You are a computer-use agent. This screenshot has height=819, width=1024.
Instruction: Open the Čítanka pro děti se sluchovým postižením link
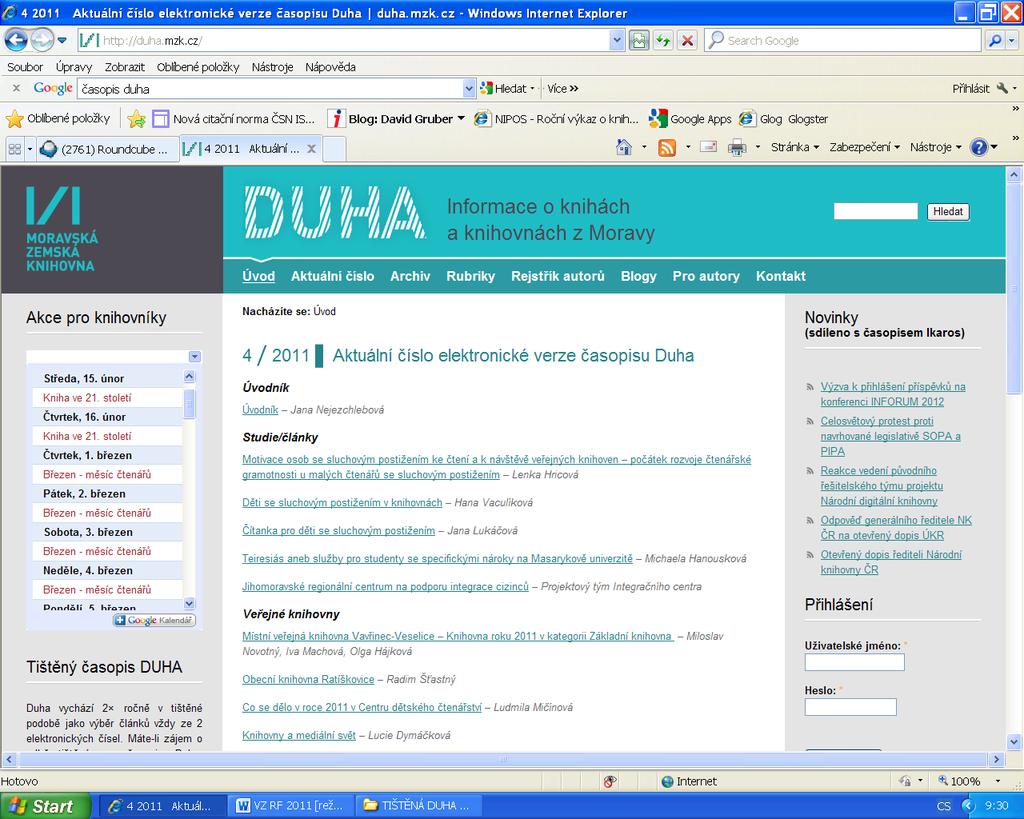[338, 531]
